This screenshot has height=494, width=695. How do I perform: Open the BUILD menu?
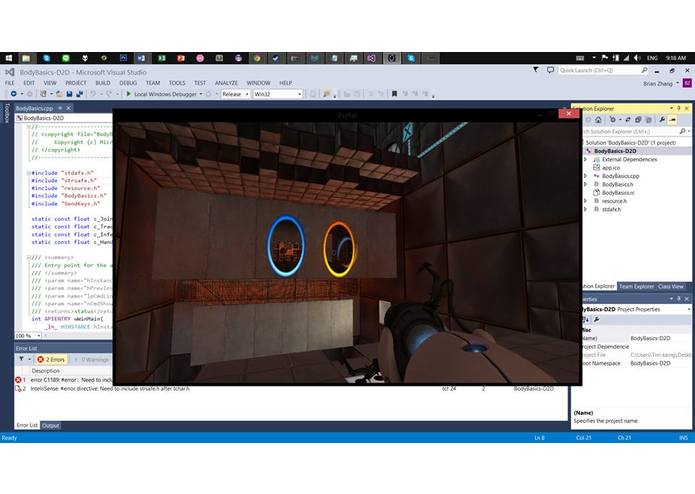pyautogui.click(x=103, y=83)
